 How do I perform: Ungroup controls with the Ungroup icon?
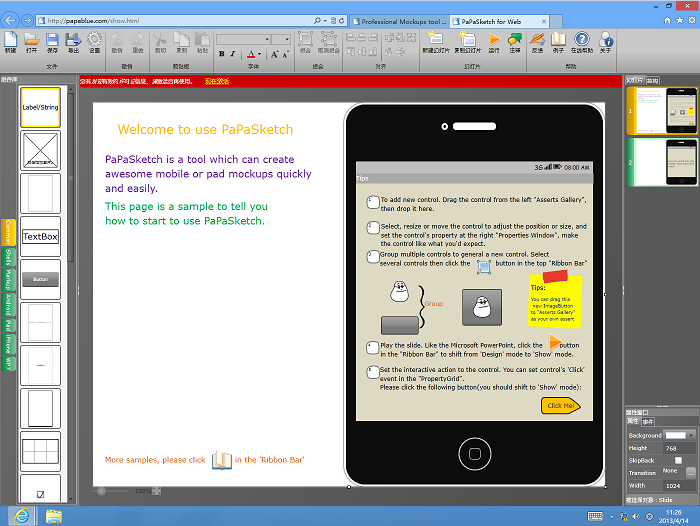point(329,42)
